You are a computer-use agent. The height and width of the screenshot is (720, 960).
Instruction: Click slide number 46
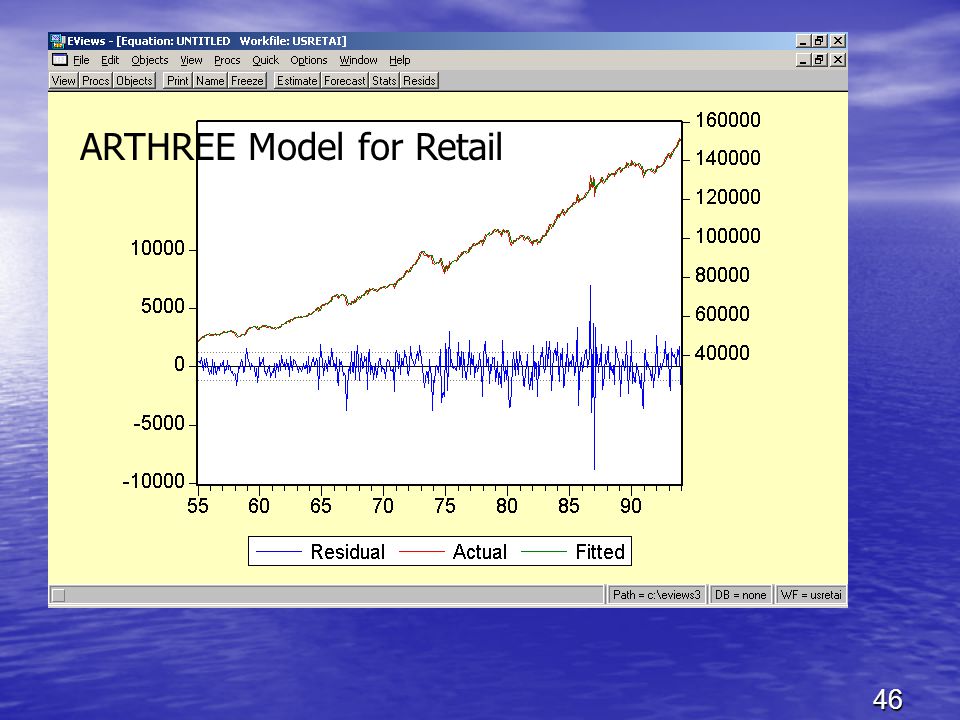point(888,699)
